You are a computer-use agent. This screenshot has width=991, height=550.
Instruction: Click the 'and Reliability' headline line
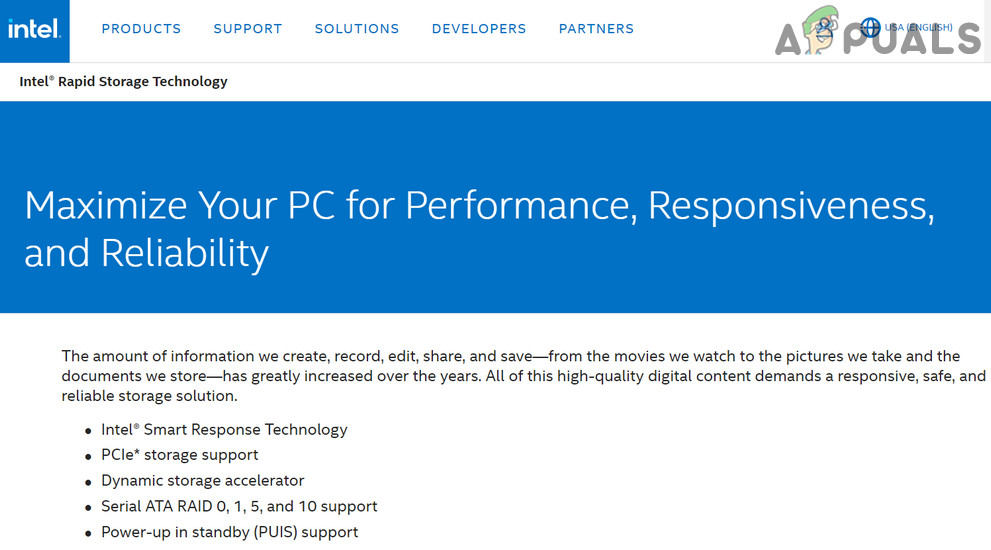coord(146,253)
